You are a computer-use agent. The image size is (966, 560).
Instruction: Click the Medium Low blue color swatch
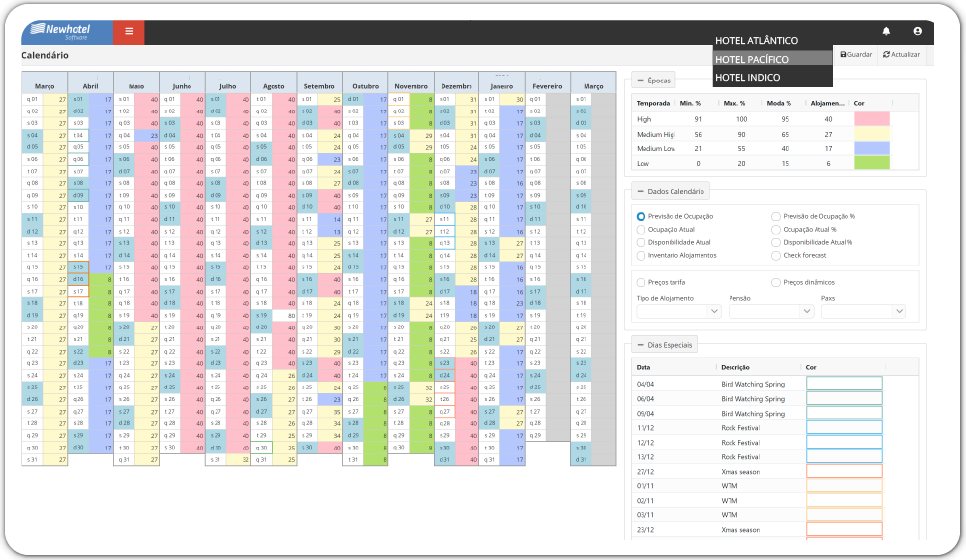pyautogui.click(x=872, y=148)
